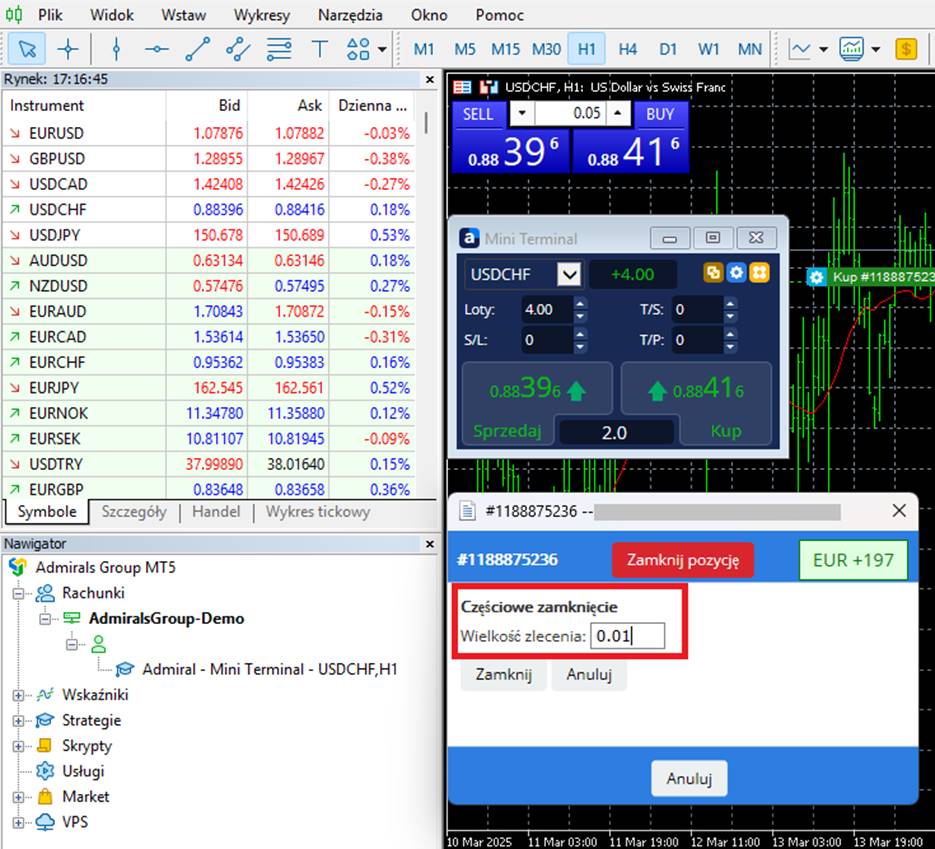Switch chart timeframe to M30
Screen dimensions: 935x849
tap(546, 49)
